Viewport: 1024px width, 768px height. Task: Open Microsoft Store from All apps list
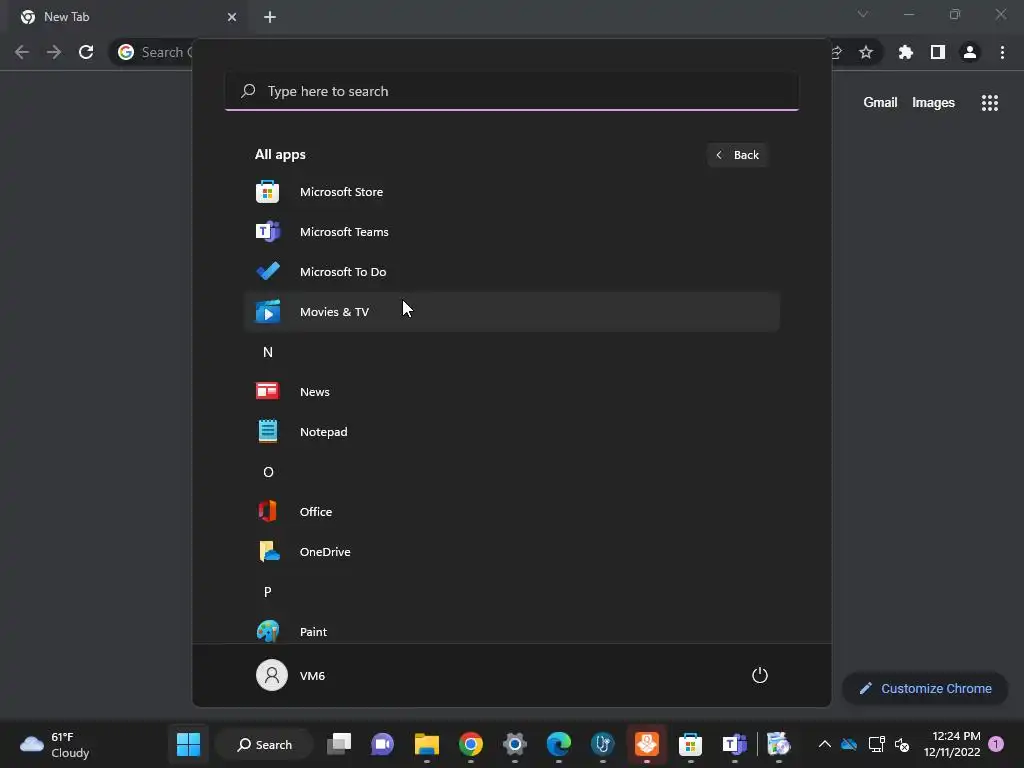point(511,192)
